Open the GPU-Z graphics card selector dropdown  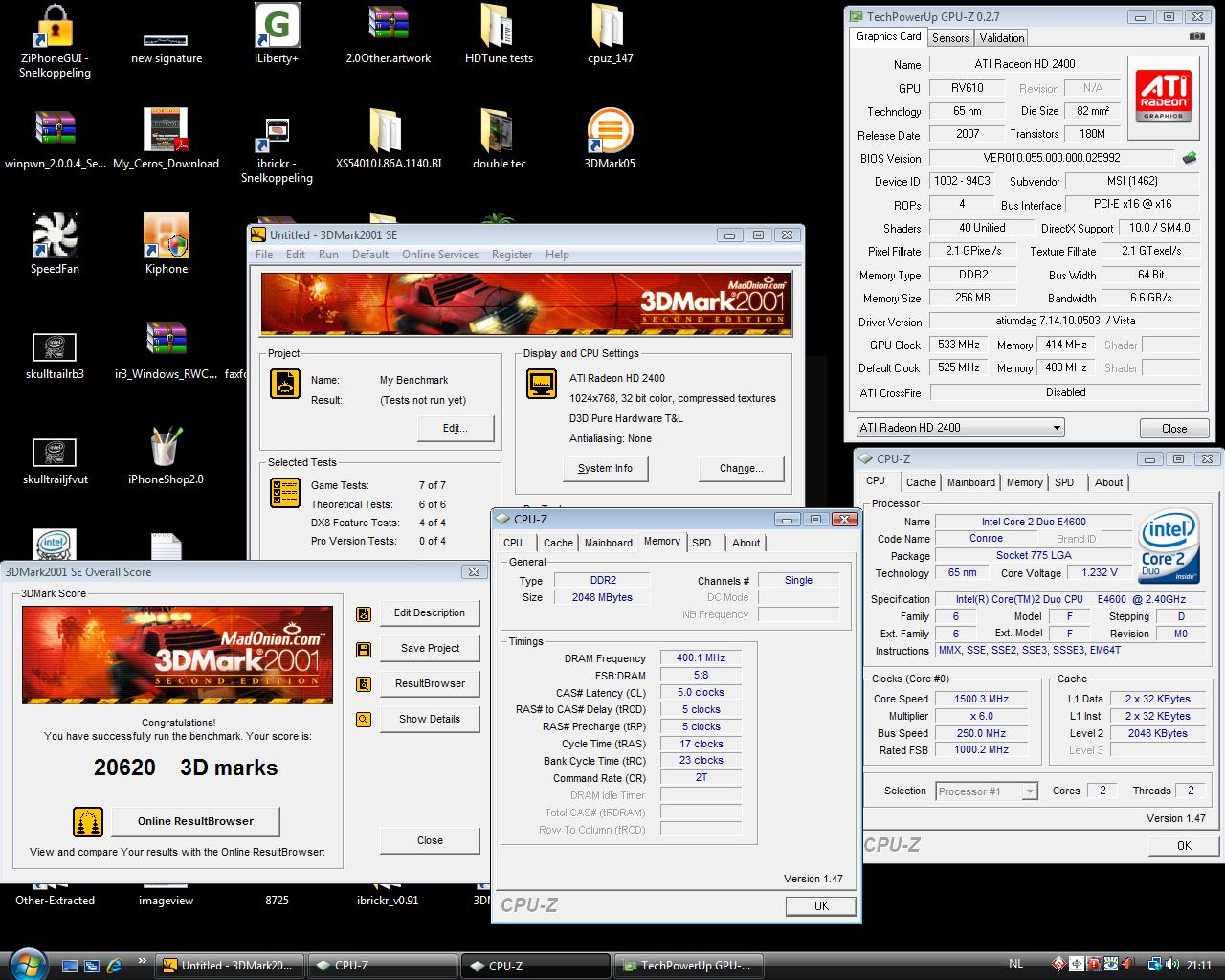click(x=960, y=428)
